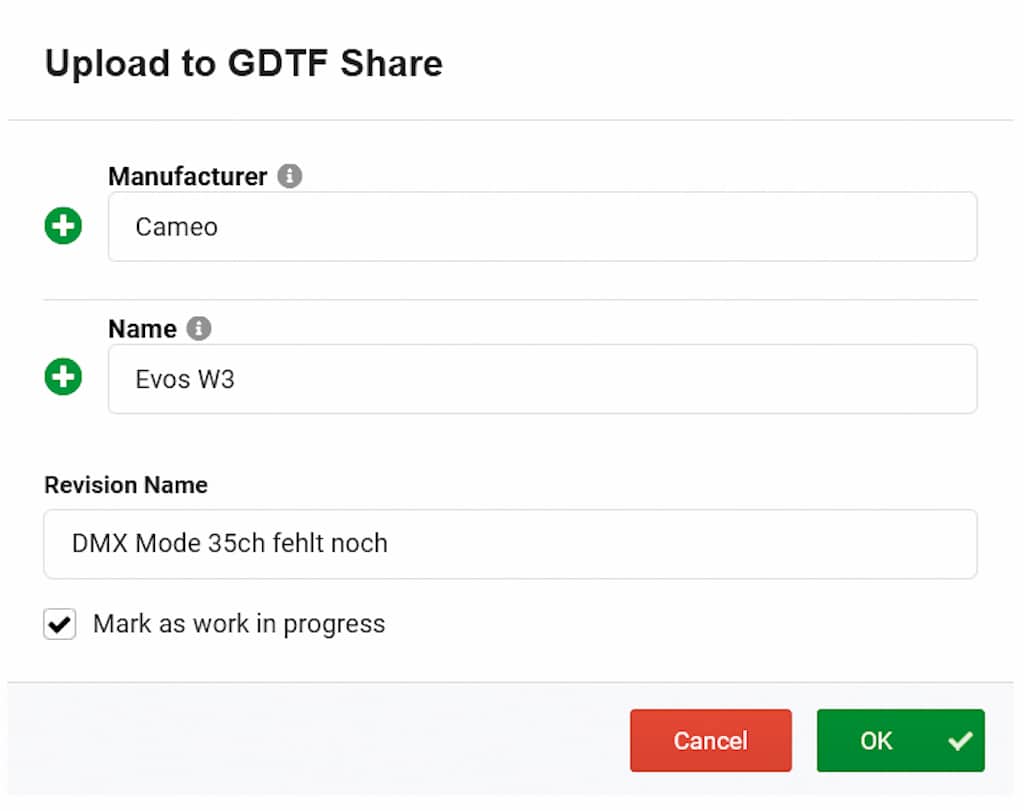The image size is (1024, 811).
Task: Click the 'Manufacturer' field label
Action: [x=187, y=177]
